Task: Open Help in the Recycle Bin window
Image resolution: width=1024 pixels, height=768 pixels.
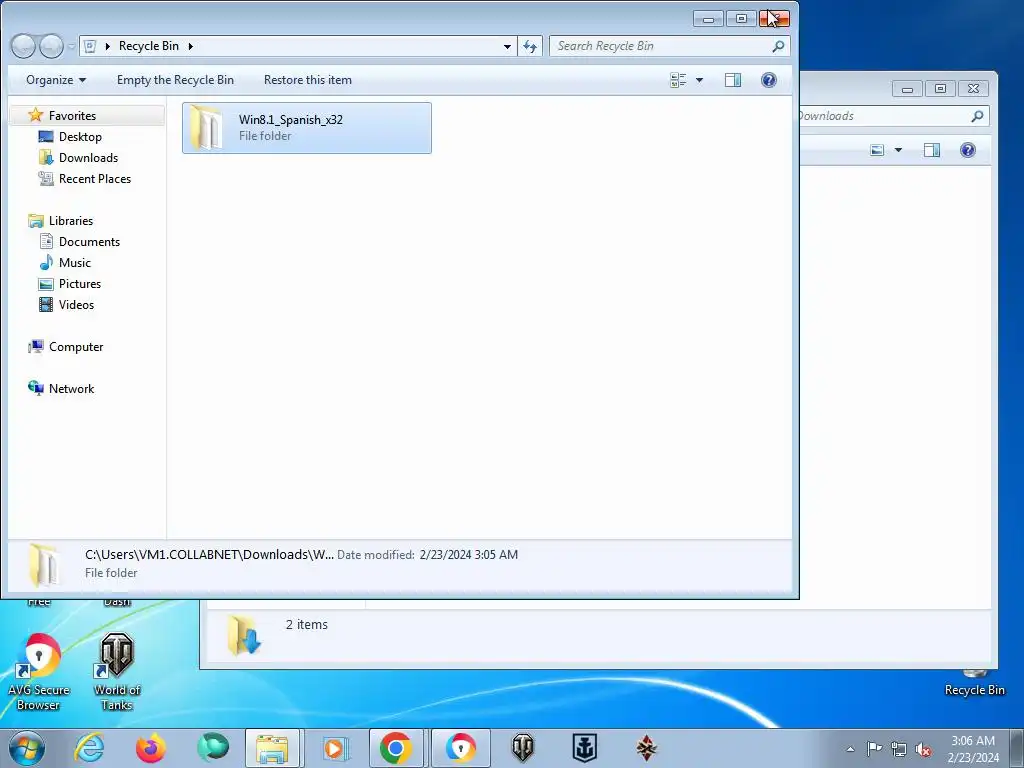Action: coord(769,80)
